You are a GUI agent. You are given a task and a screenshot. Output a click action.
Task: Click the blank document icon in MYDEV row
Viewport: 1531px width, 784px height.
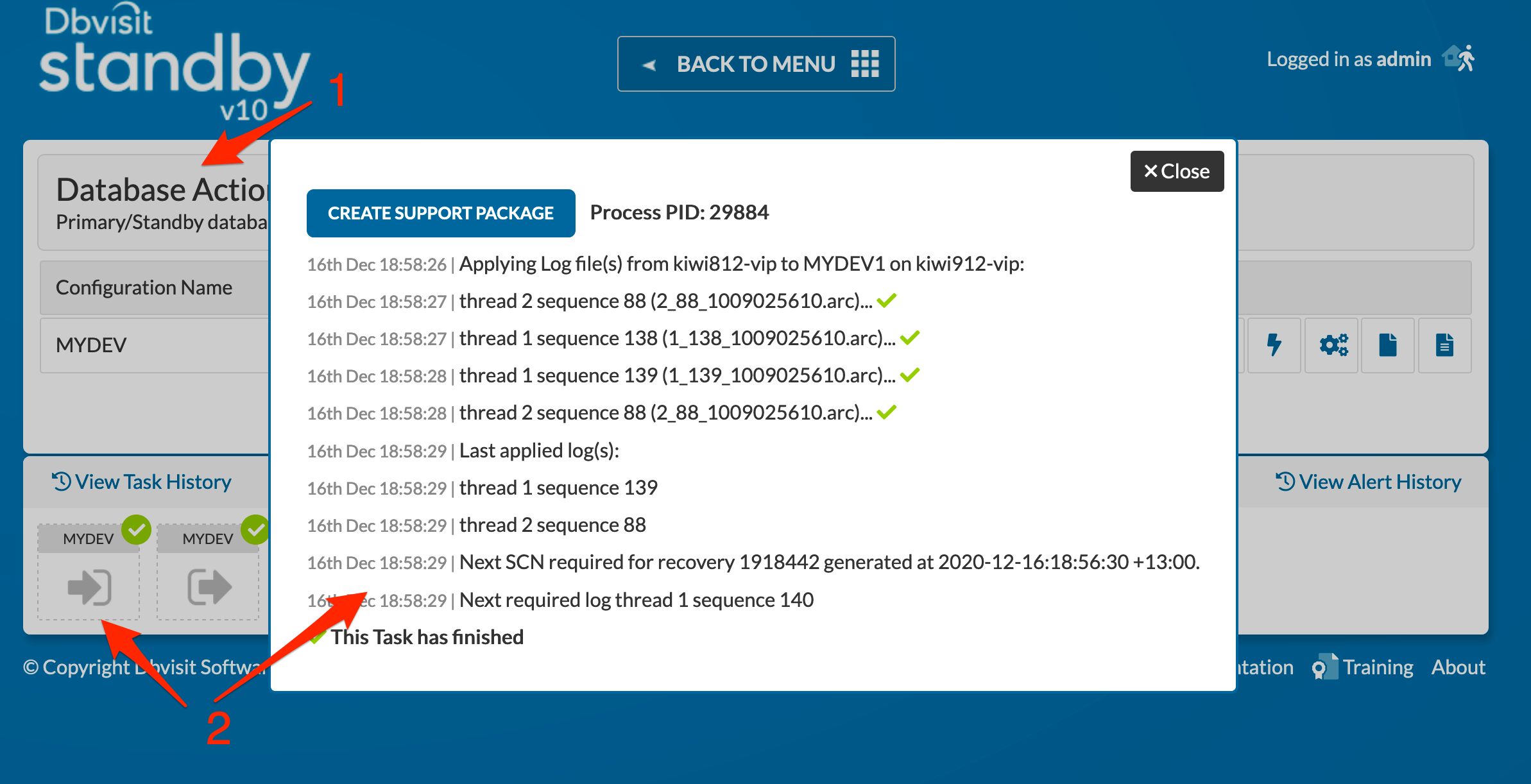[1388, 345]
